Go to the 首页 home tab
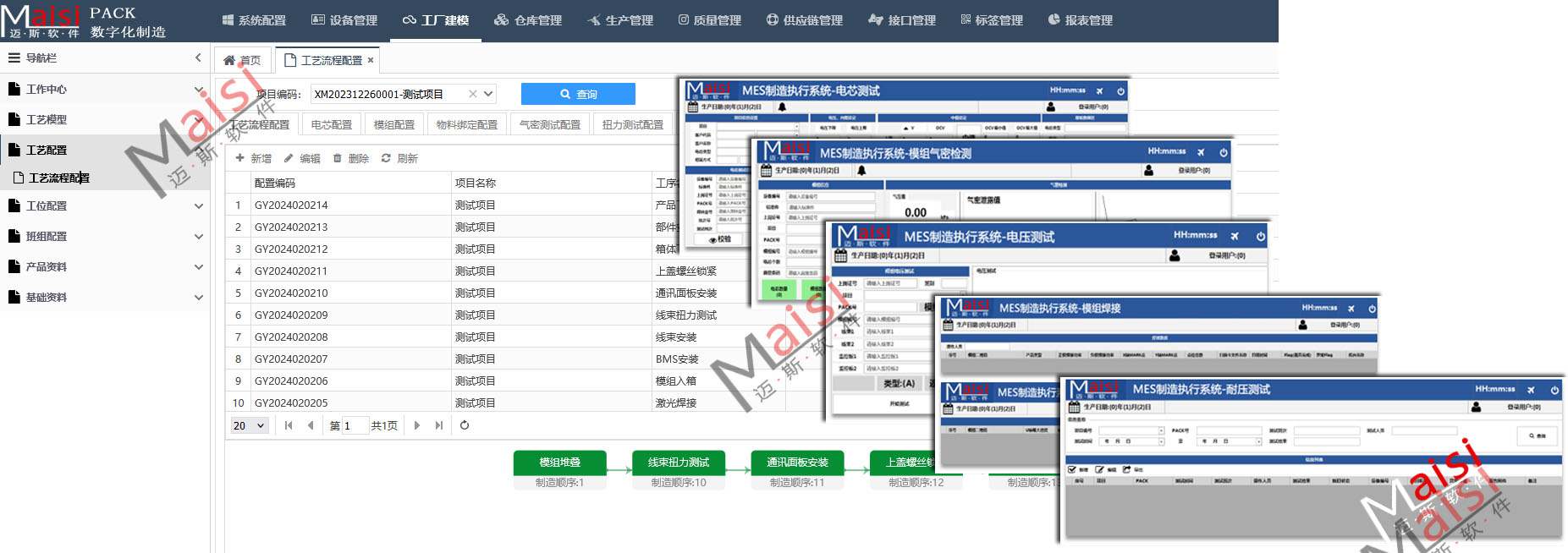Image resolution: width=1568 pixels, height=553 pixels. [242, 60]
